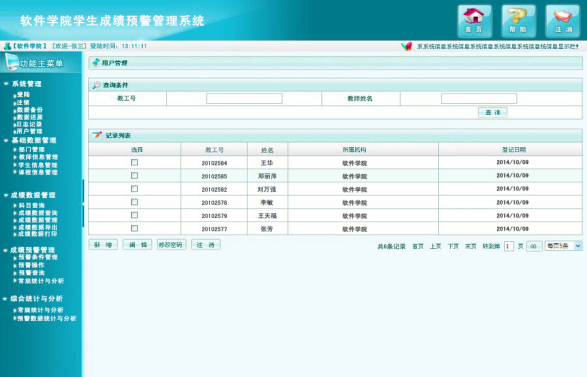Open 用户管理 in the sidebar menu

click(30, 131)
